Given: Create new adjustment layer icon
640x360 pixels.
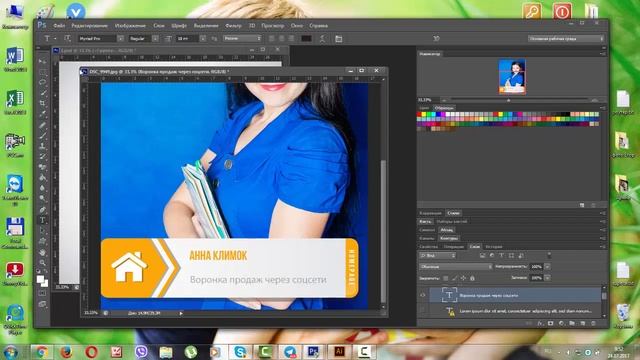Looking at the screenshot, I should 561,323.
